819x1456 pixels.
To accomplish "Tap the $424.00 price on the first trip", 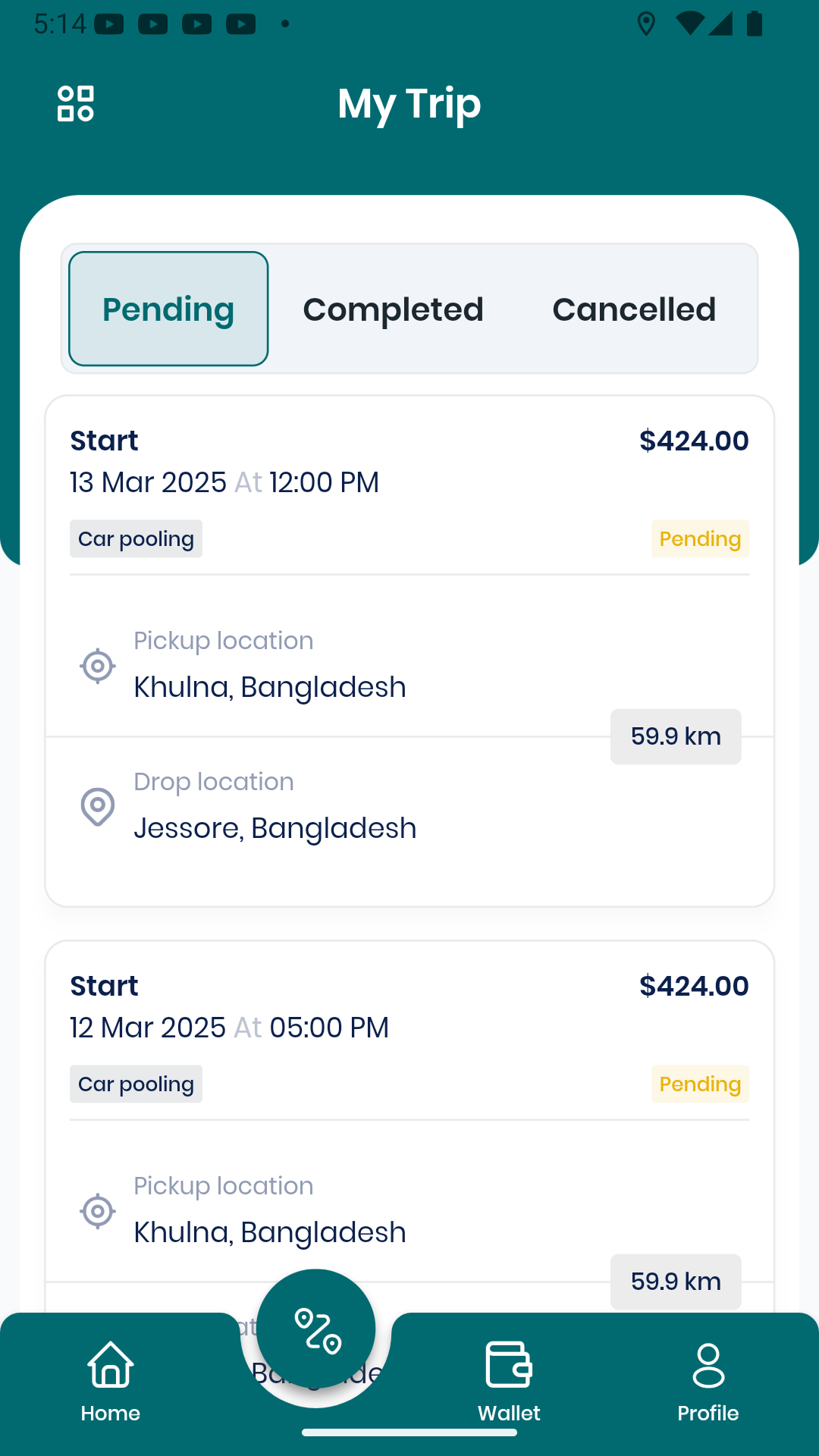I will click(694, 441).
